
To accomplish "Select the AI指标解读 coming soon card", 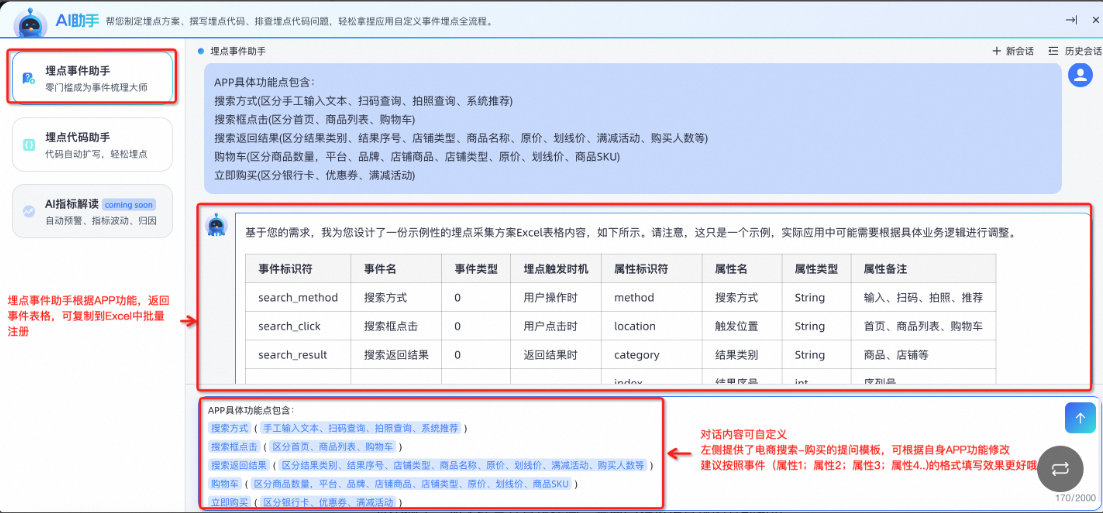I will pos(92,211).
